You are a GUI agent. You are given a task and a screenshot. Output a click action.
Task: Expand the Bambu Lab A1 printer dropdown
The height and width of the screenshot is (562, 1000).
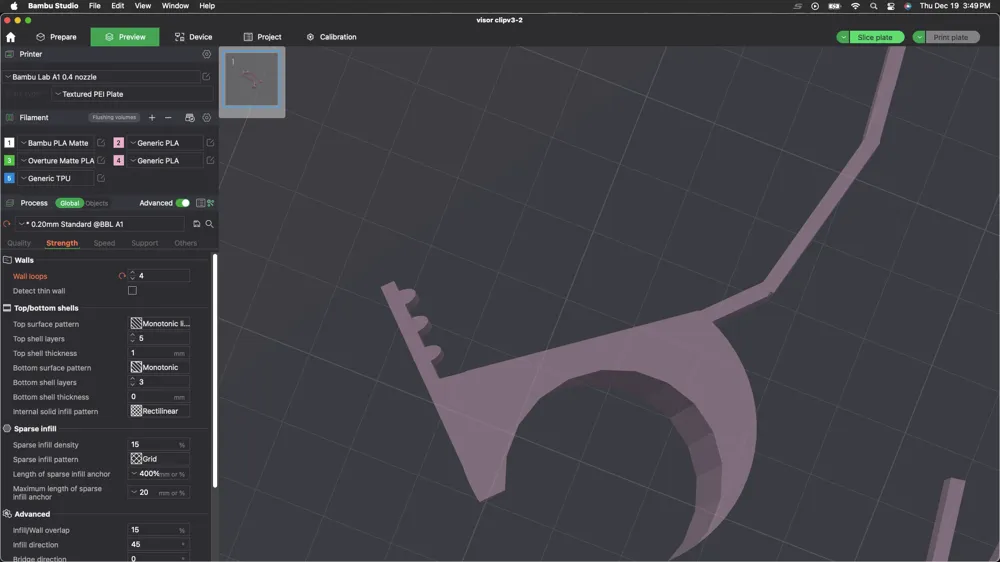[x=102, y=77]
